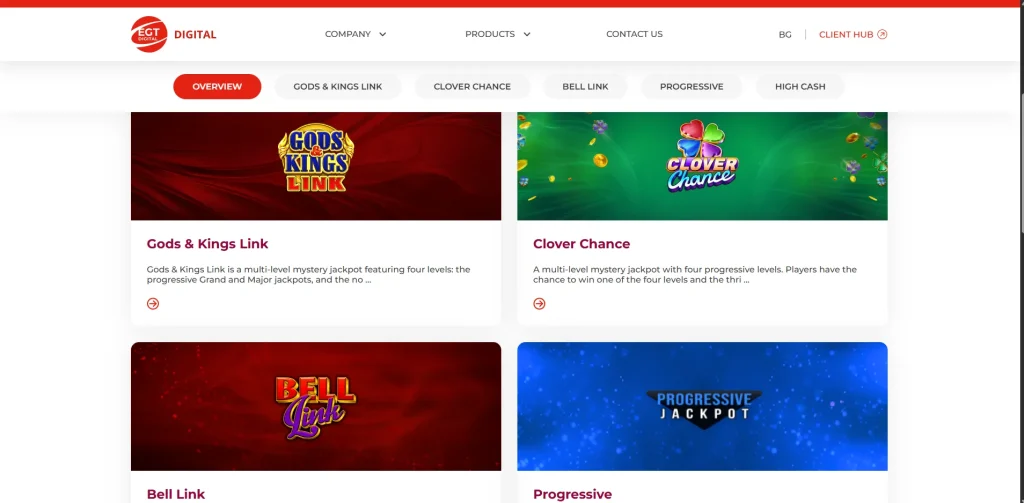Click the EGT Digital logo

point(174,34)
